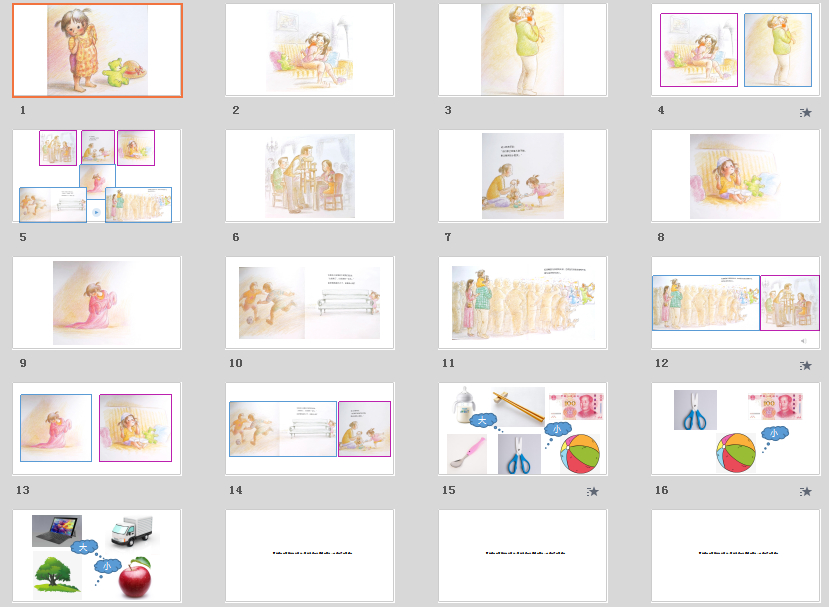Viewport: 829px width, 607px height.
Task: Click the beach ball on slide 16
Action: click(x=736, y=454)
